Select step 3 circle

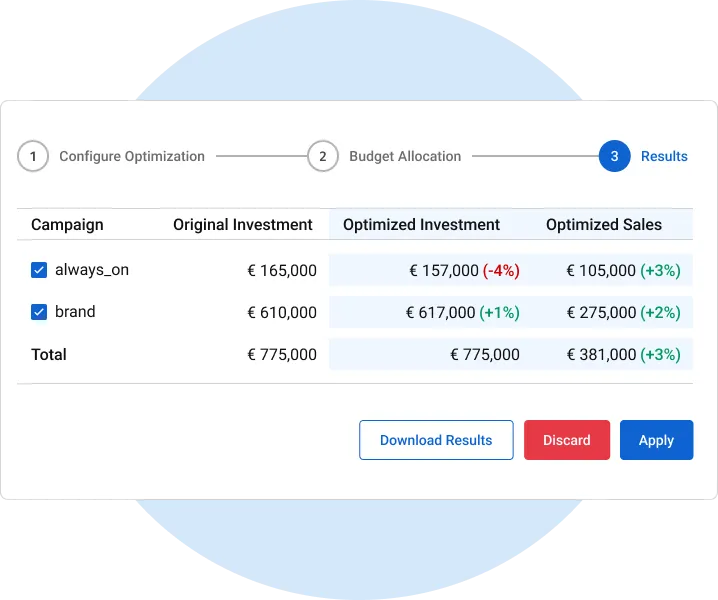pos(615,156)
